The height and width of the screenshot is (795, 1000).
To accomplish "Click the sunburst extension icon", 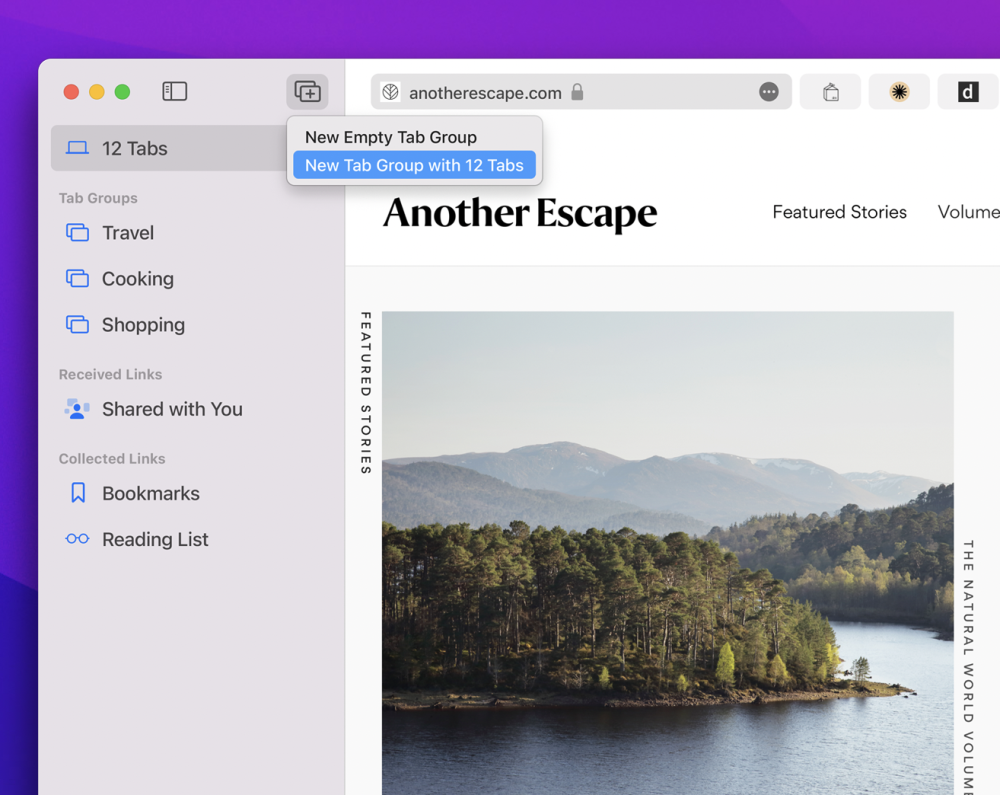I will coord(899,92).
